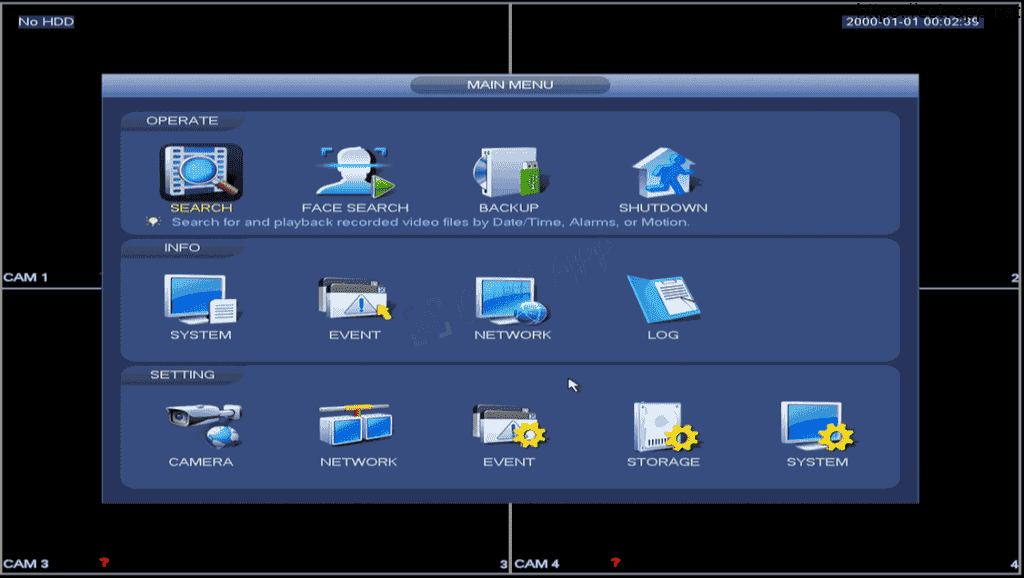Click the date and time display
The height and width of the screenshot is (578, 1024).
(912, 21)
